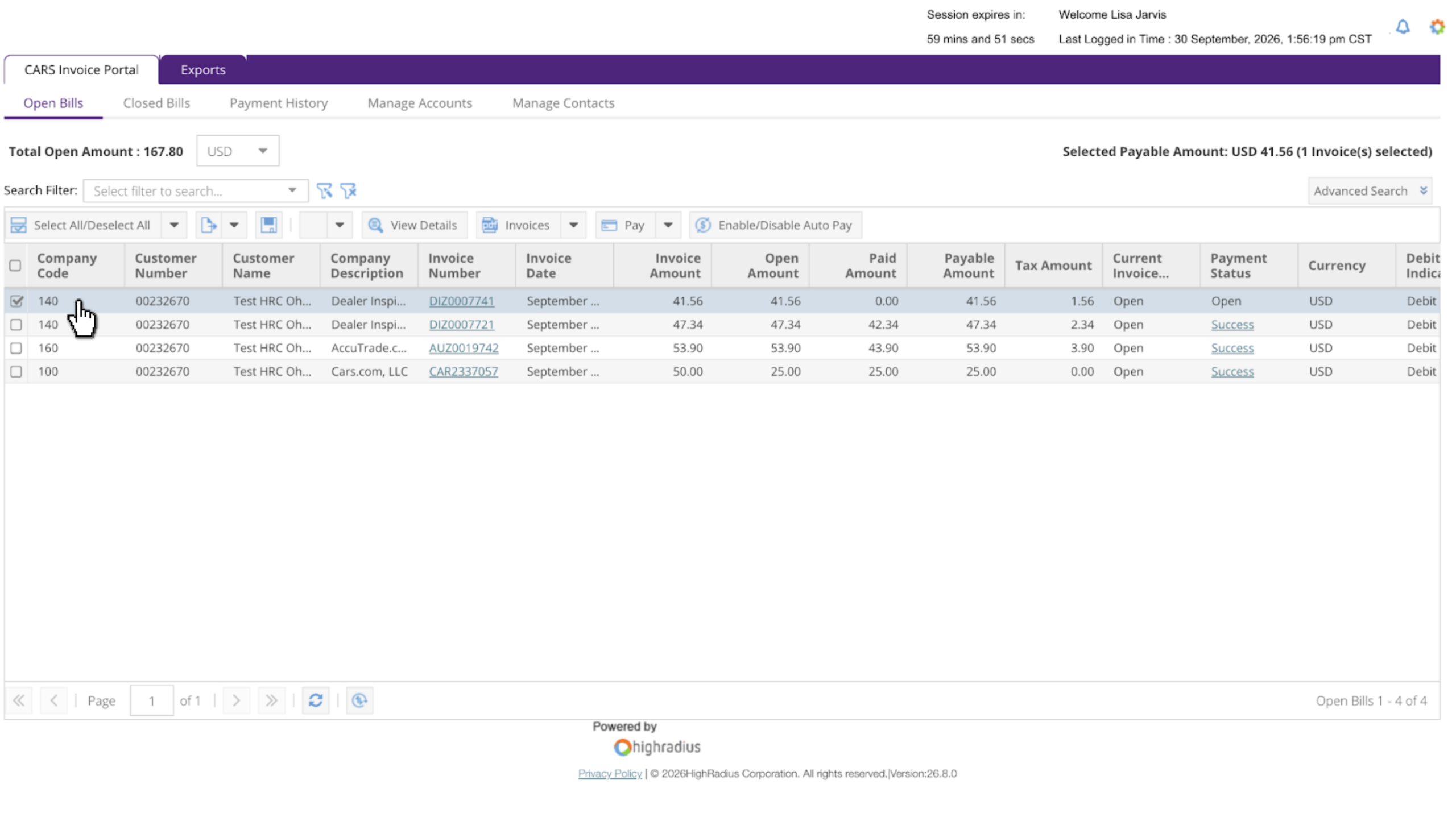This screenshot has width=1456, height=817.
Task: Open the Manage Contacts tab
Action: tap(563, 103)
